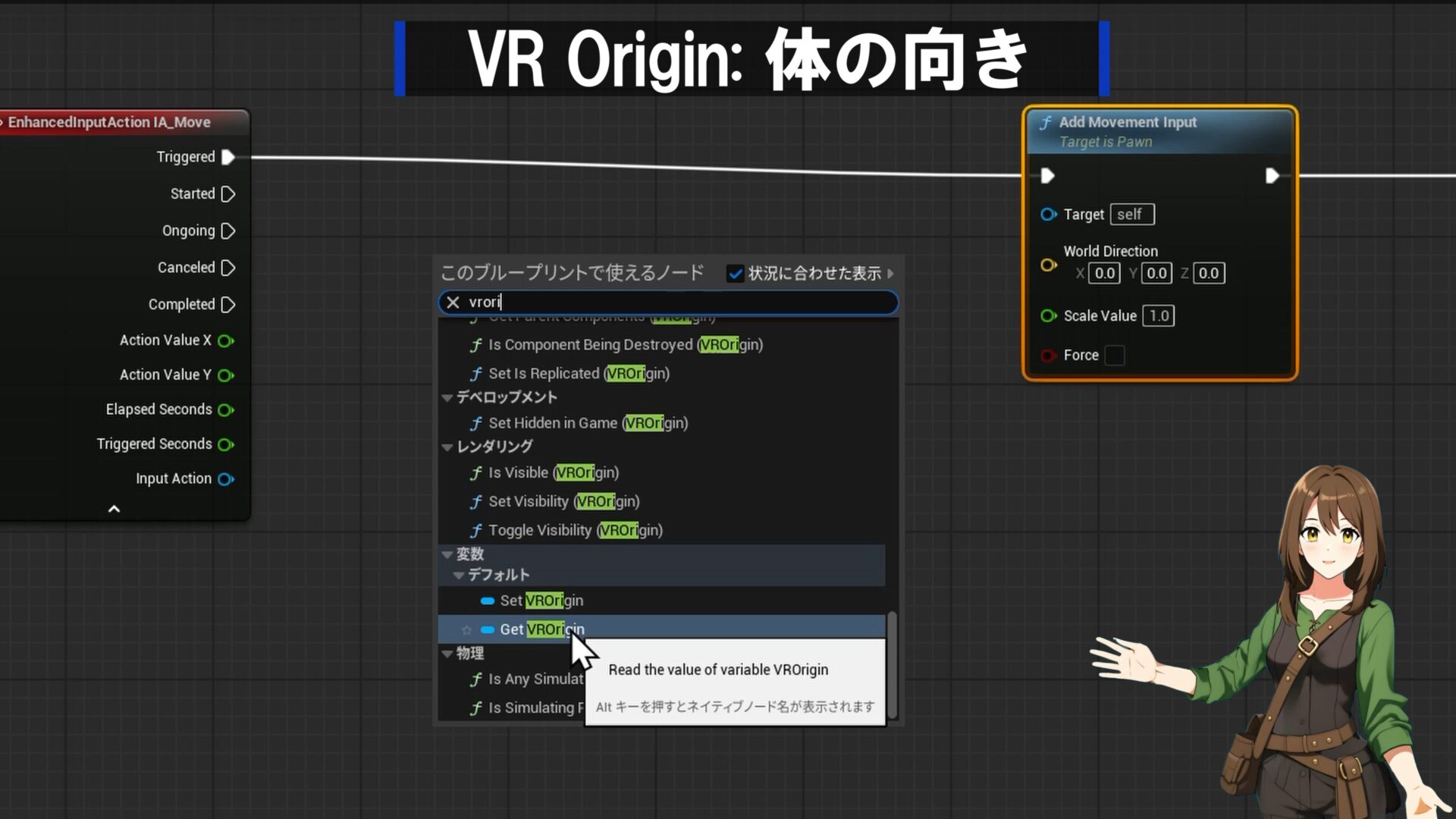The width and height of the screenshot is (1456, 819).
Task: Click the Action Value Y output pin
Action: click(x=225, y=375)
